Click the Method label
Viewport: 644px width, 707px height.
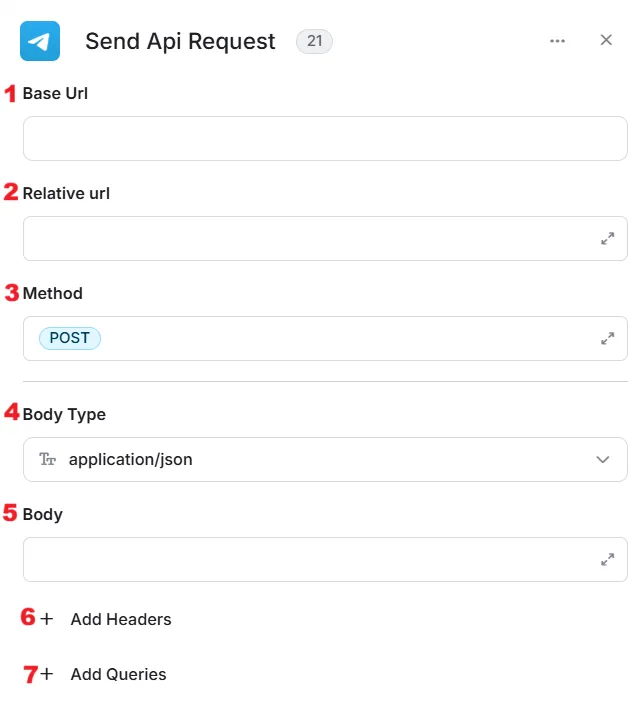(53, 294)
